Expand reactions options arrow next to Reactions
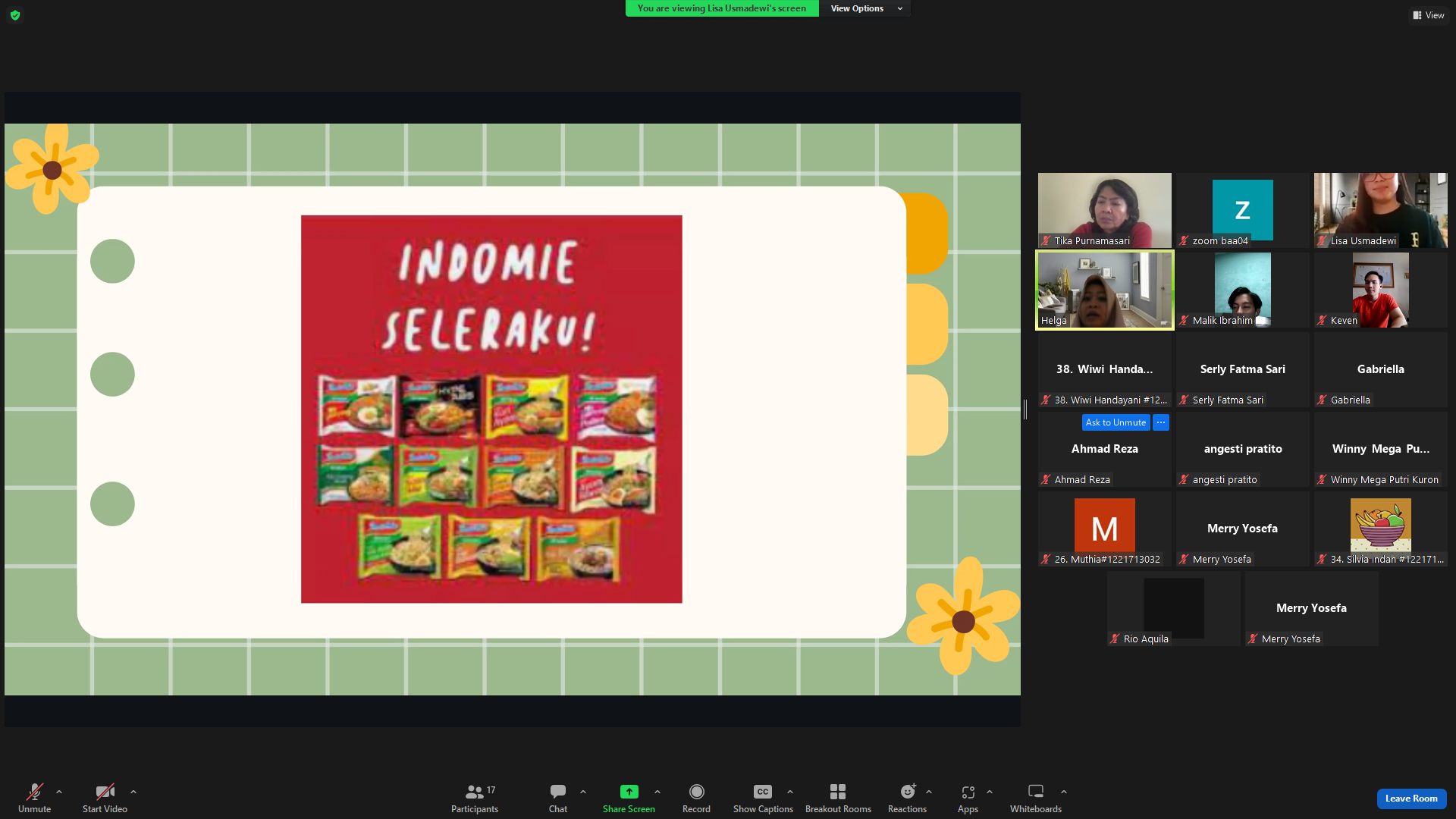1456x819 pixels. [x=929, y=792]
